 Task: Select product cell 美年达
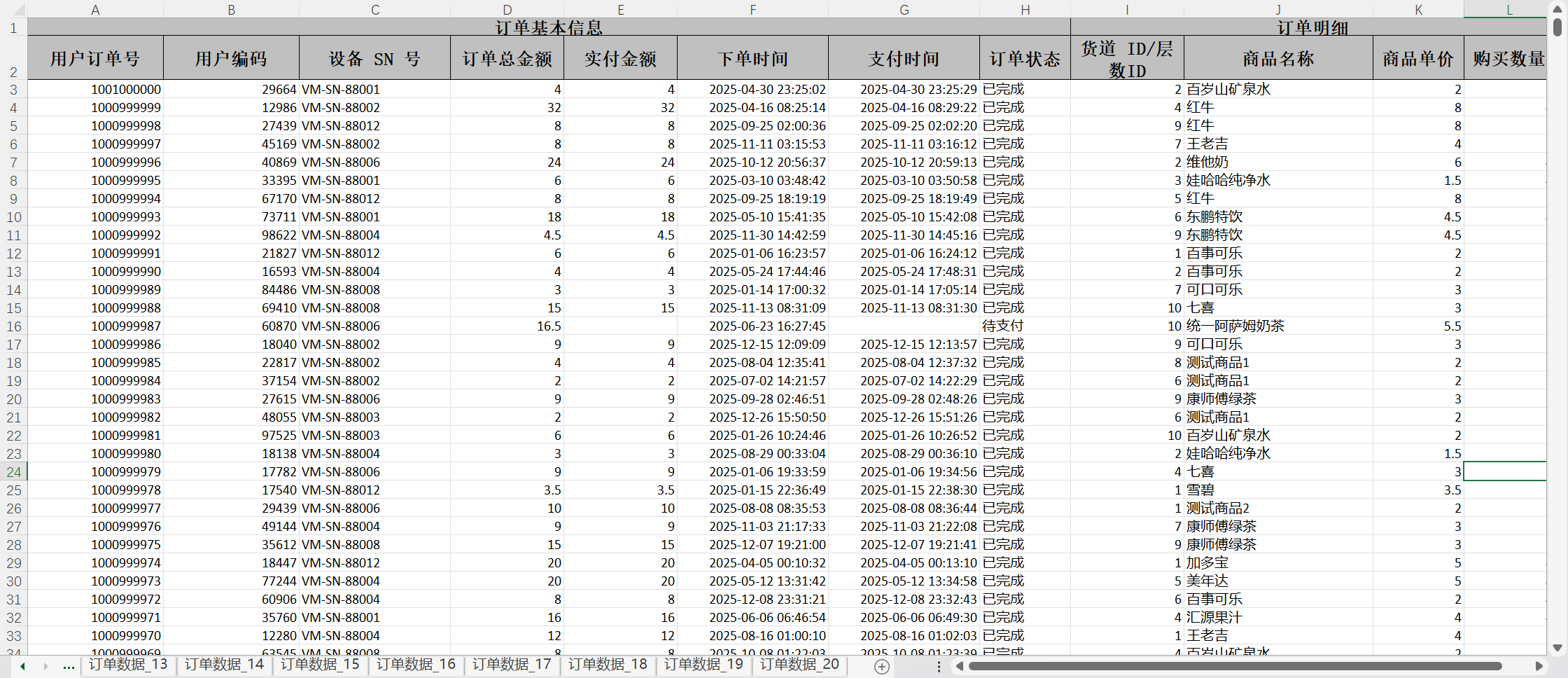[1278, 581]
